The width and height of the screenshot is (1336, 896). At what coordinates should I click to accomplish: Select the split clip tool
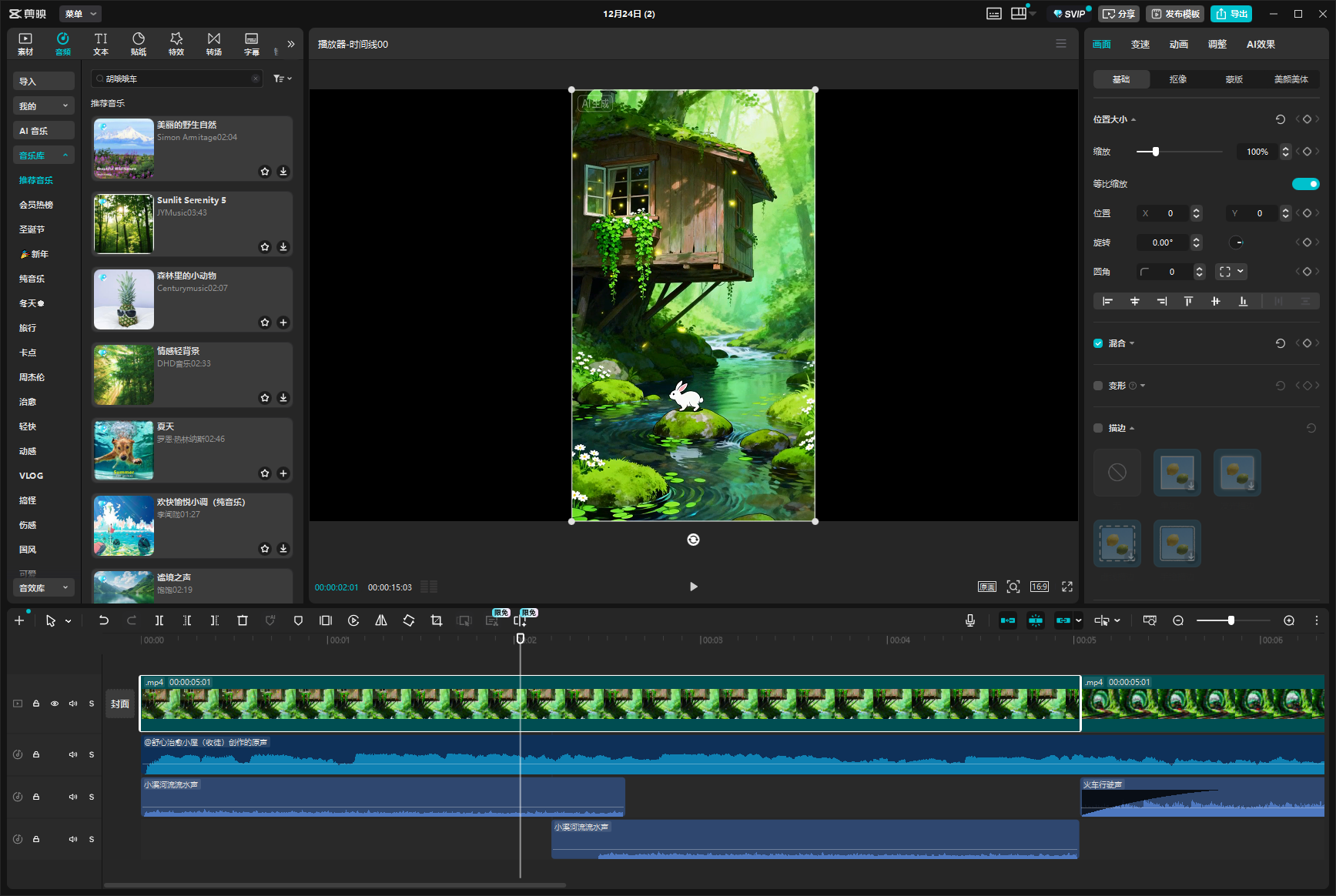click(x=159, y=620)
